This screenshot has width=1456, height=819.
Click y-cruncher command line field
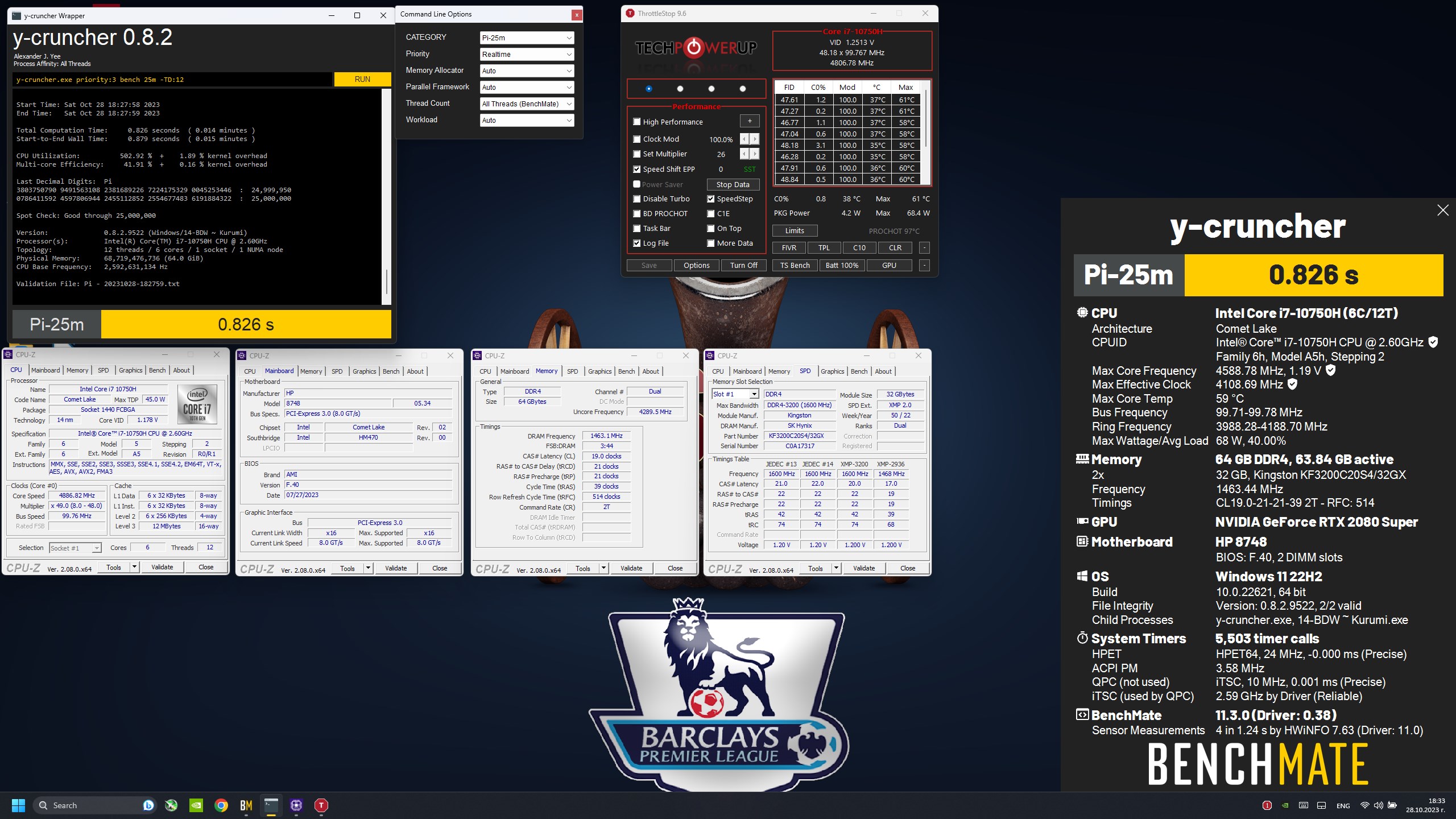pos(172,80)
